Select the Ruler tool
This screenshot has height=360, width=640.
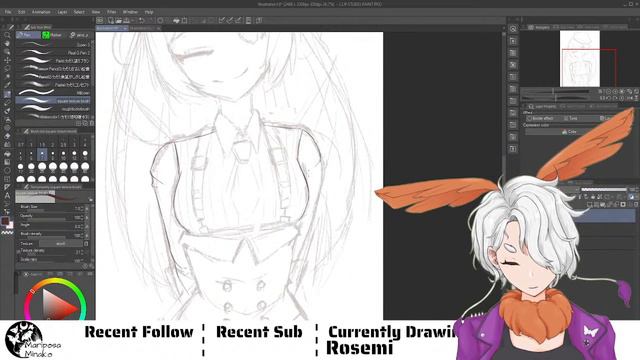pos(7,187)
